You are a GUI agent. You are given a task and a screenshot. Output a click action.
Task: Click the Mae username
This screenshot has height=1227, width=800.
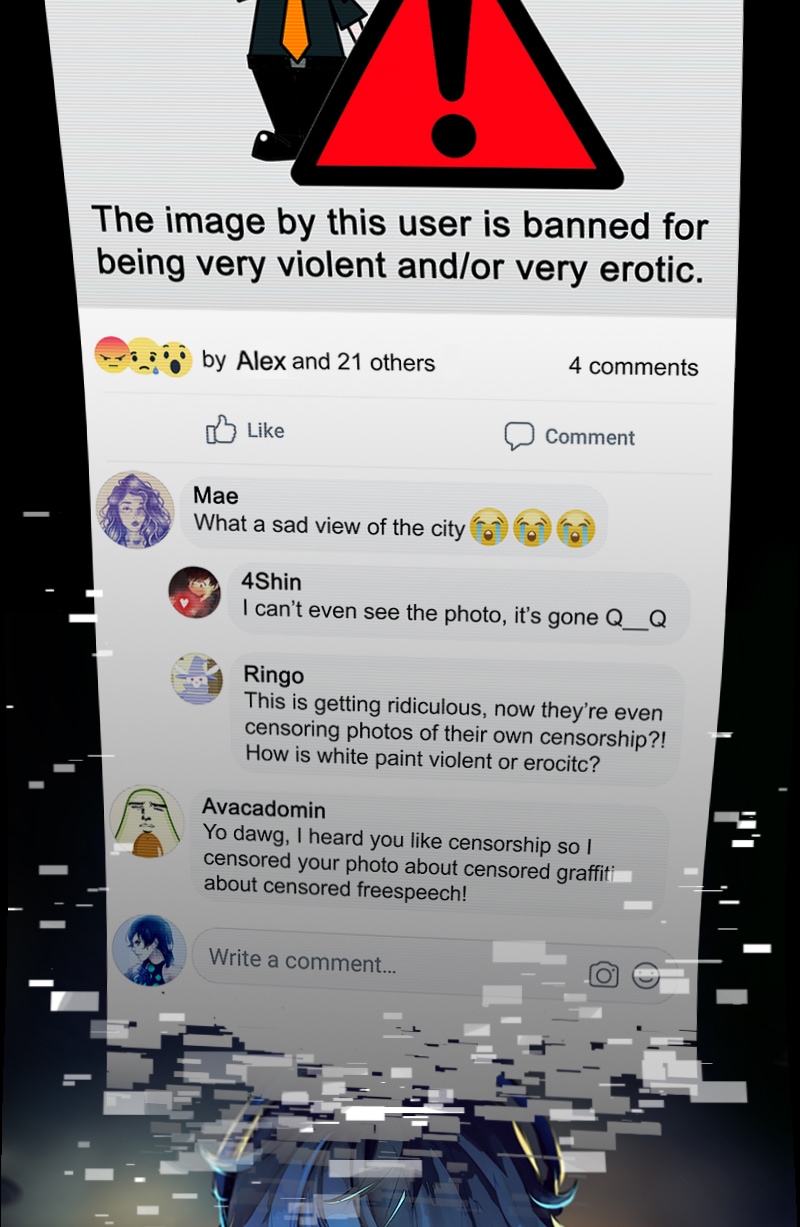coord(216,495)
